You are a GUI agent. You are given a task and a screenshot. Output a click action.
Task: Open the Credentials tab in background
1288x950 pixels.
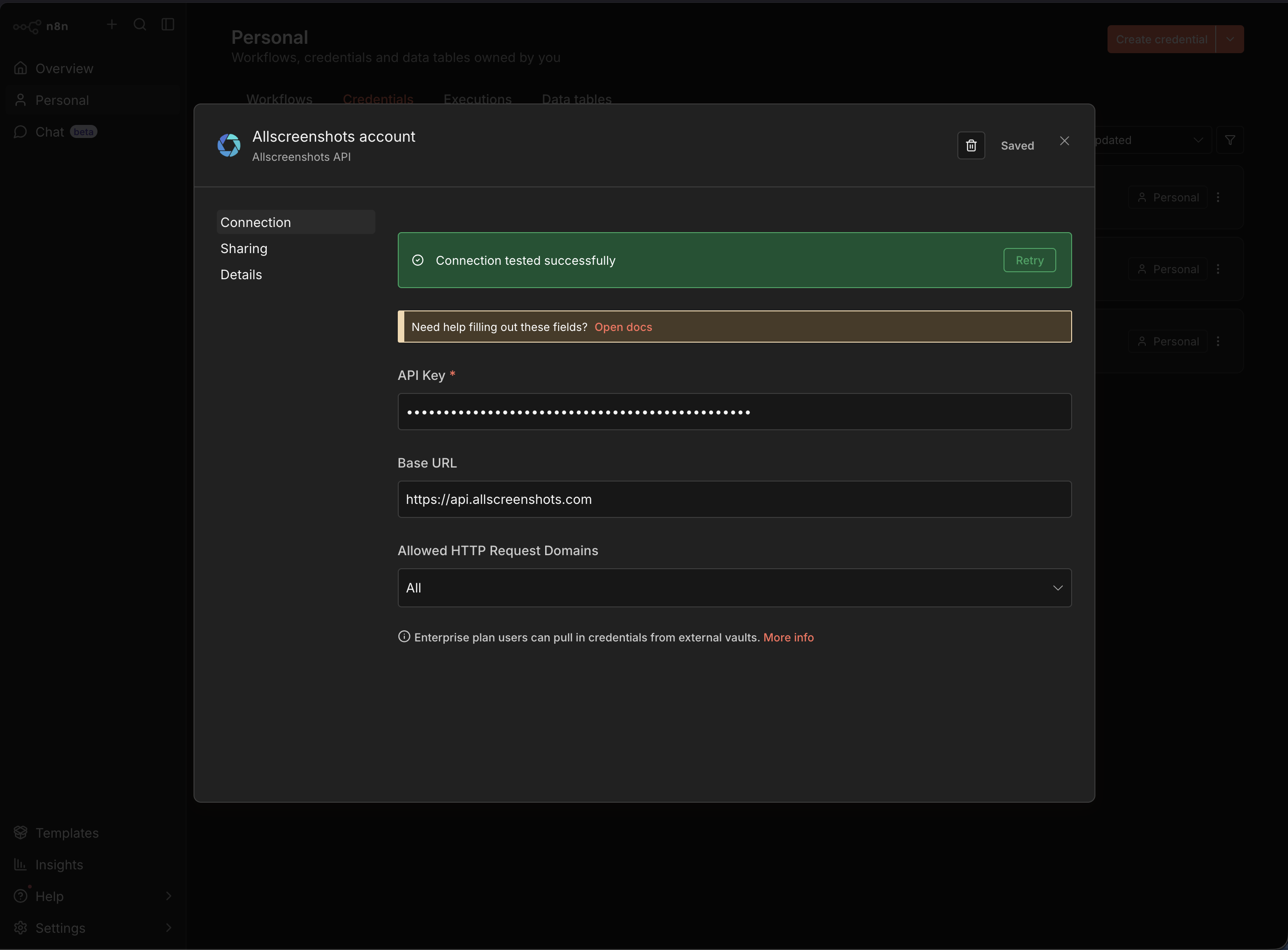pyautogui.click(x=378, y=99)
